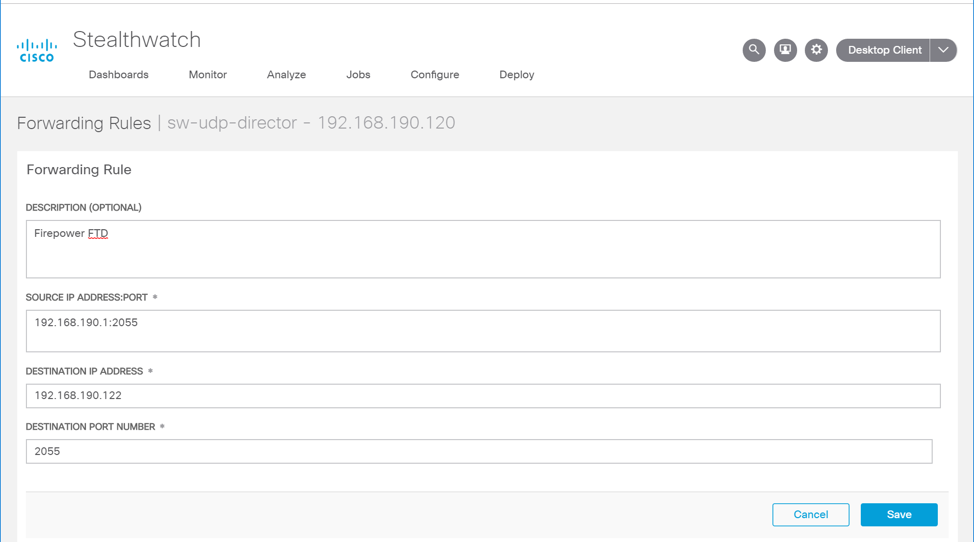Click the Description text area
This screenshot has height=542, width=974.
(x=483, y=249)
